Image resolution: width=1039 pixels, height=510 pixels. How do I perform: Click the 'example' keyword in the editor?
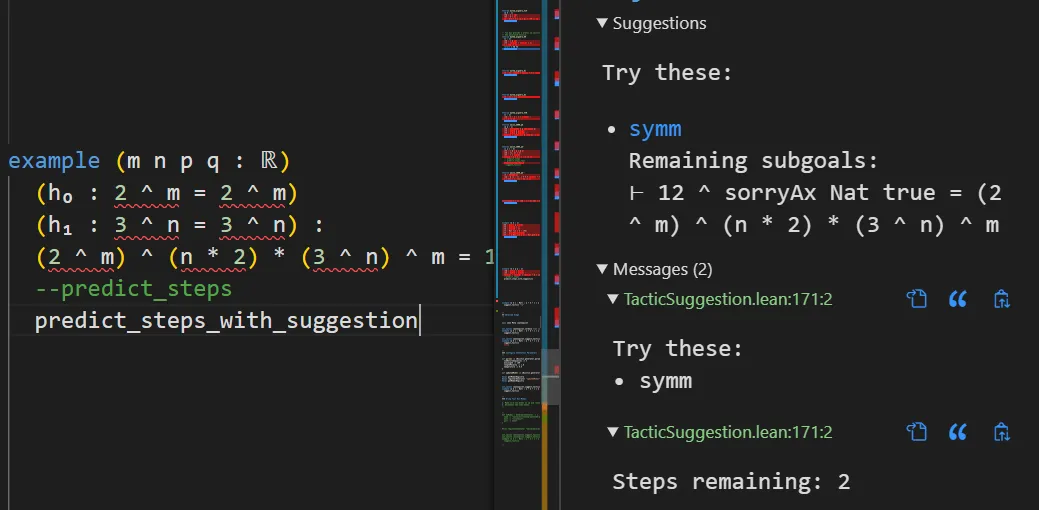[x=54, y=162]
